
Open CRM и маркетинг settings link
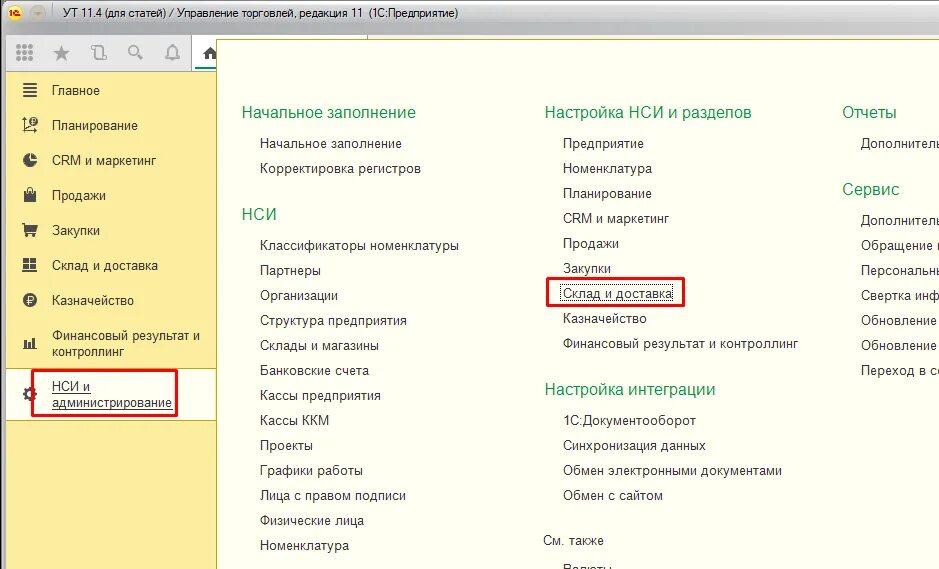[616, 219]
